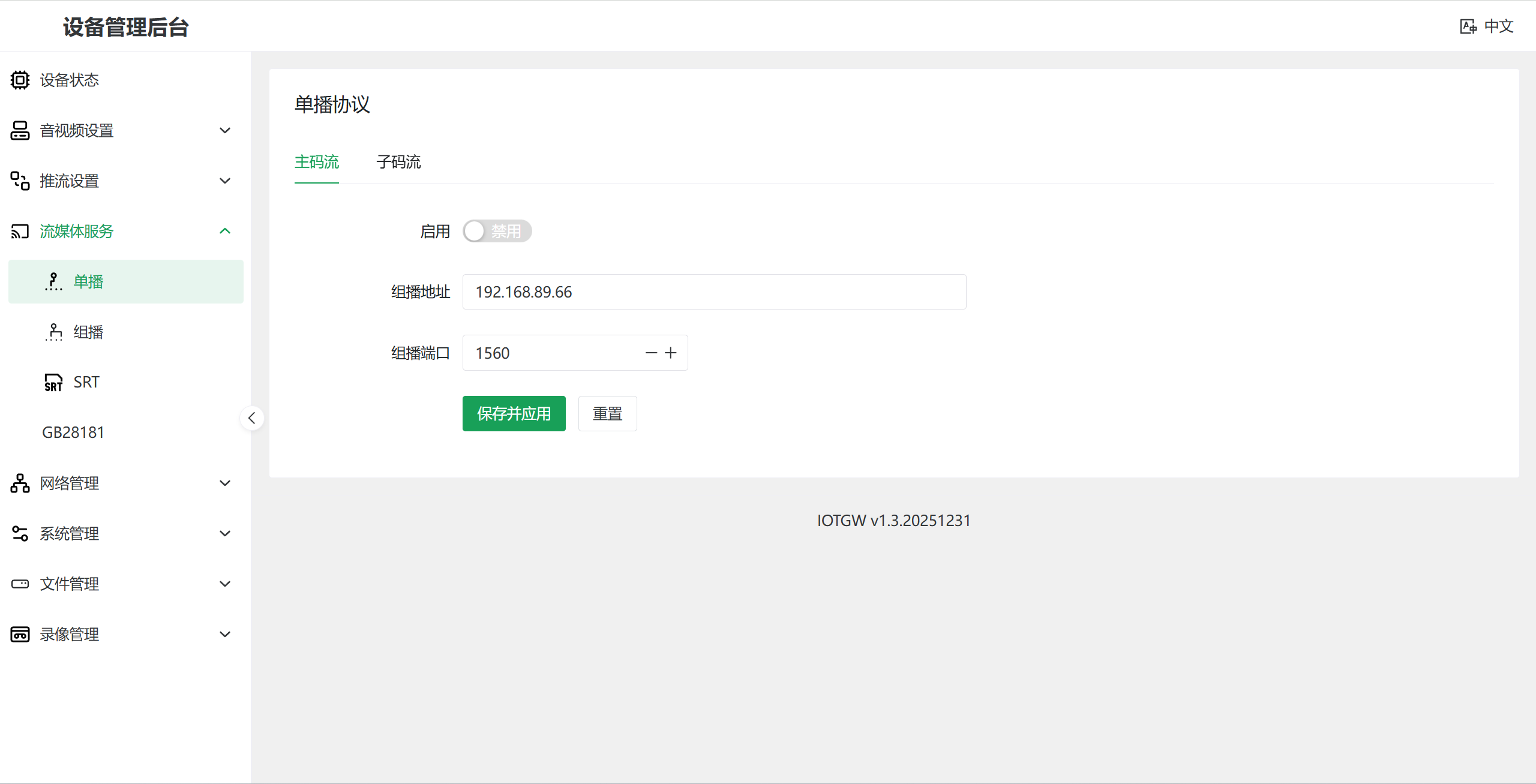Switch to the 子码流 tab

click(x=398, y=162)
